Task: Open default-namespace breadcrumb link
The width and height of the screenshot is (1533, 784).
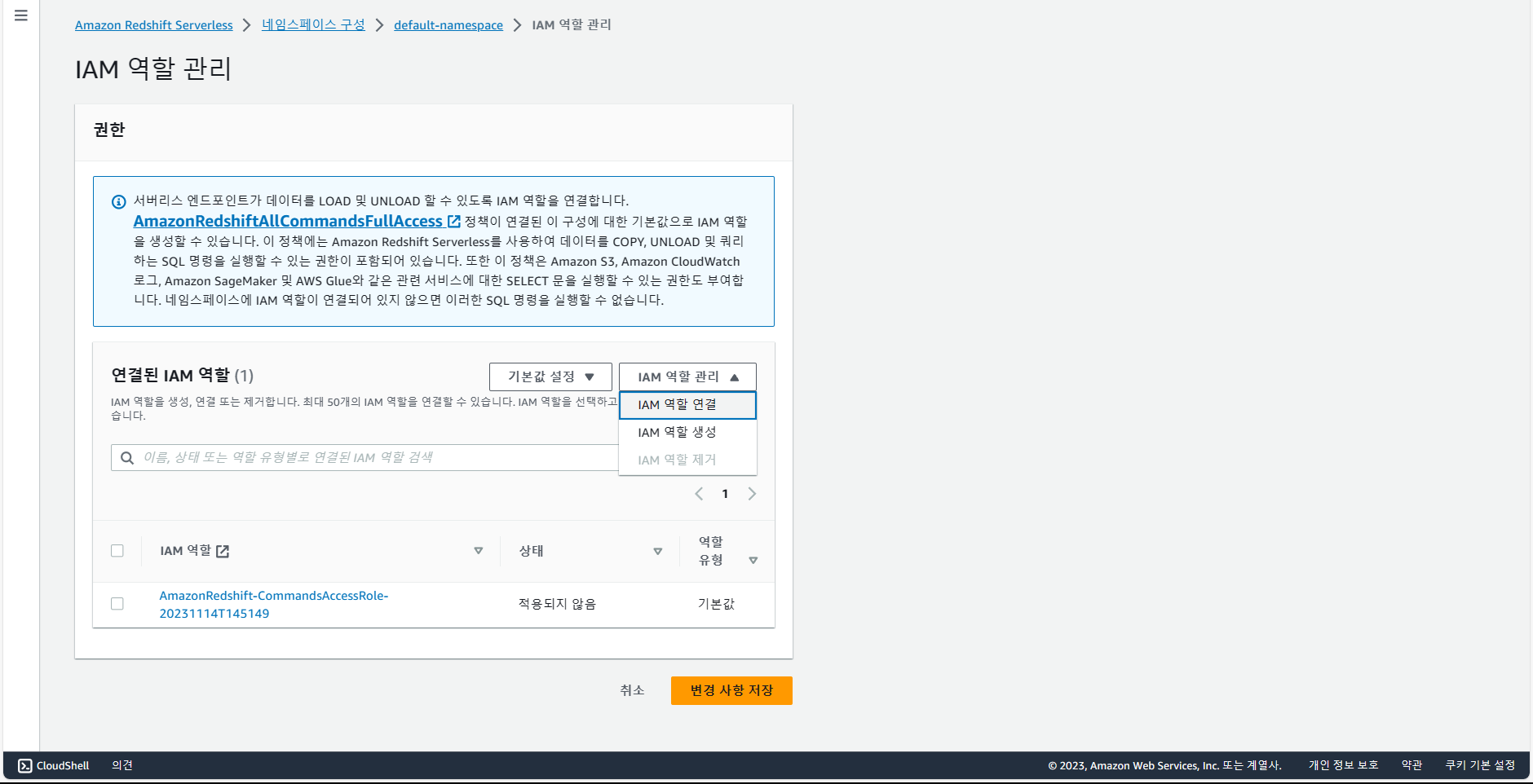Action: [448, 25]
